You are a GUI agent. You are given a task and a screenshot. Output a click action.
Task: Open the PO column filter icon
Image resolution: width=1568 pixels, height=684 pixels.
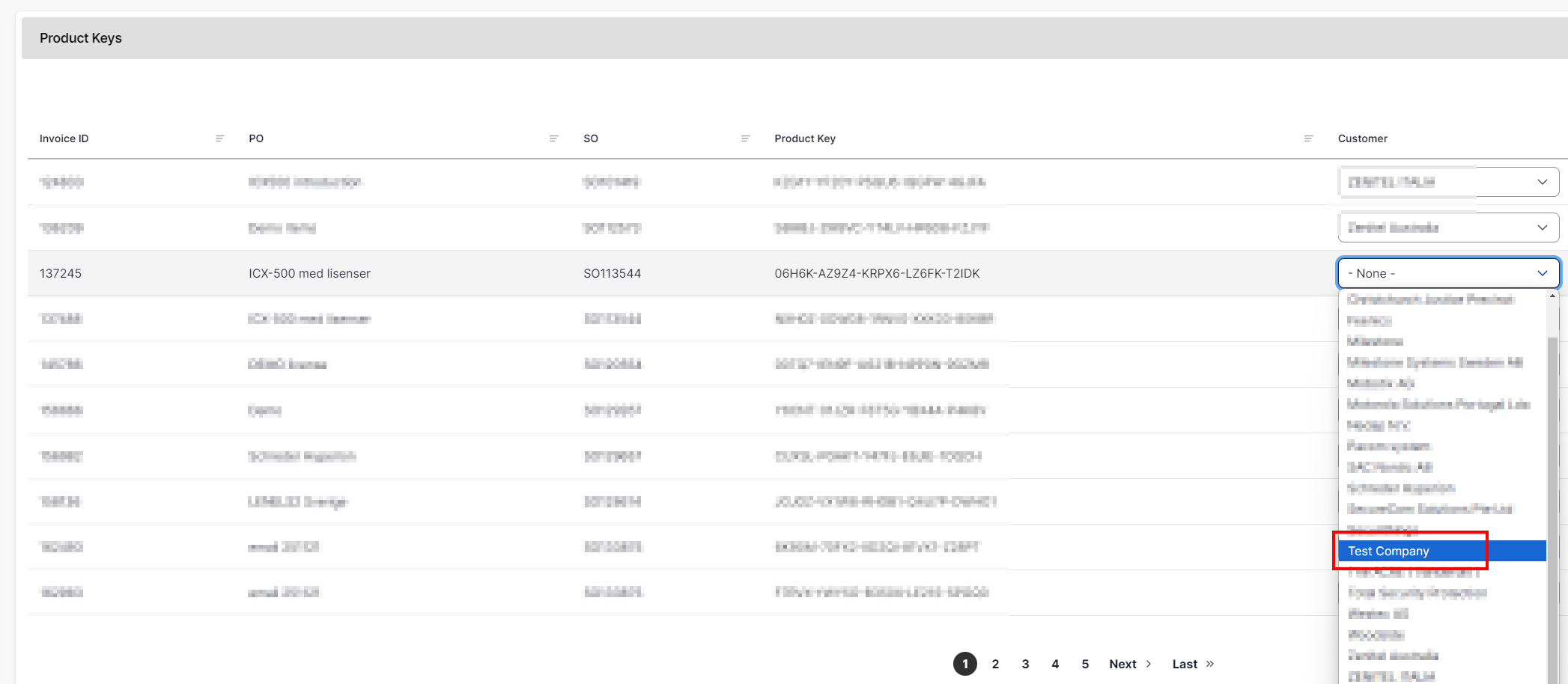coord(553,138)
